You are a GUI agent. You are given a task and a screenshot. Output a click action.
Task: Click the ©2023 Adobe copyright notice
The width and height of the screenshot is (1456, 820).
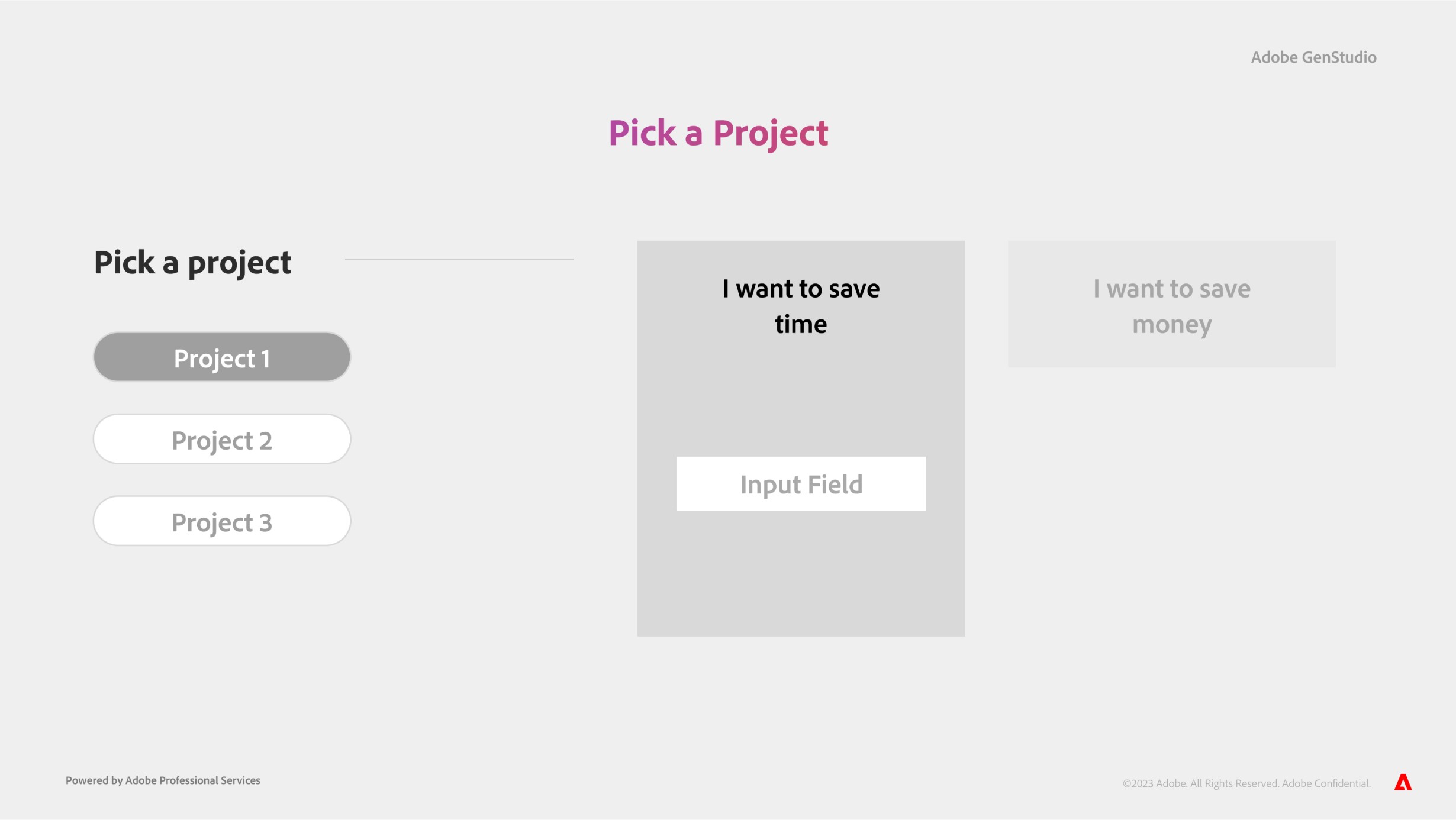coord(1246,783)
